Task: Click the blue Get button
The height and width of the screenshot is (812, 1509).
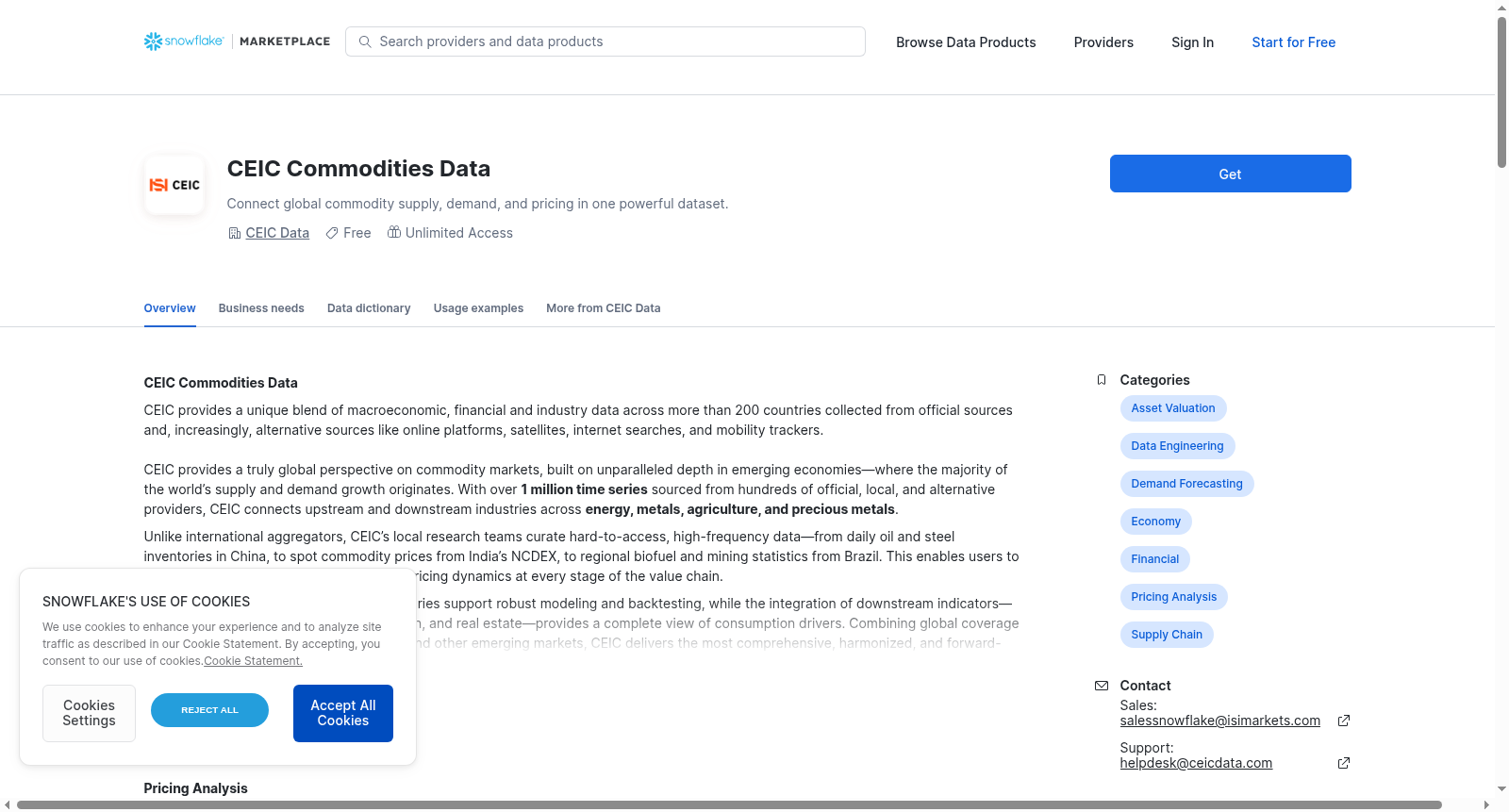Action: tap(1230, 174)
